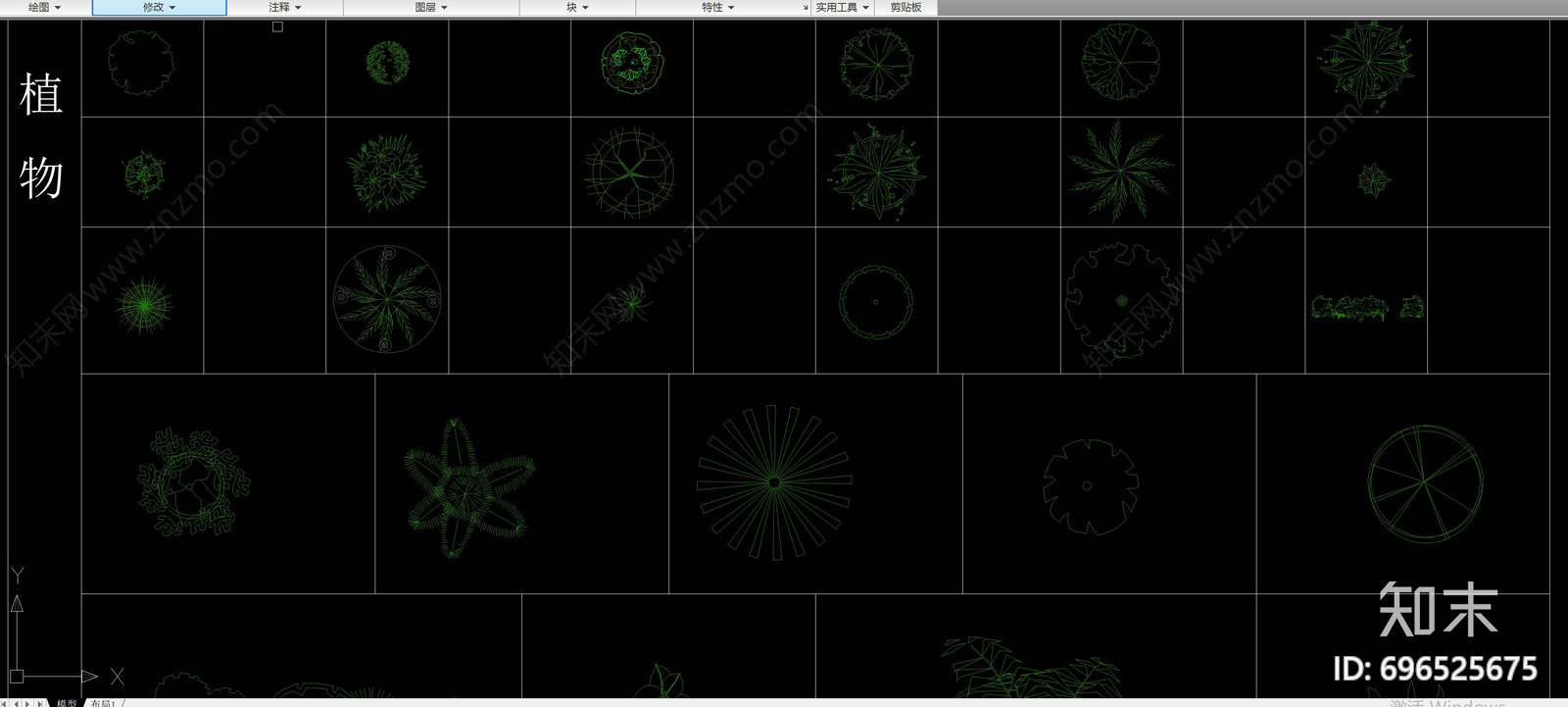Switch to the 布局1 layout tab
Screen dimensions: 1568x707
coord(103,702)
